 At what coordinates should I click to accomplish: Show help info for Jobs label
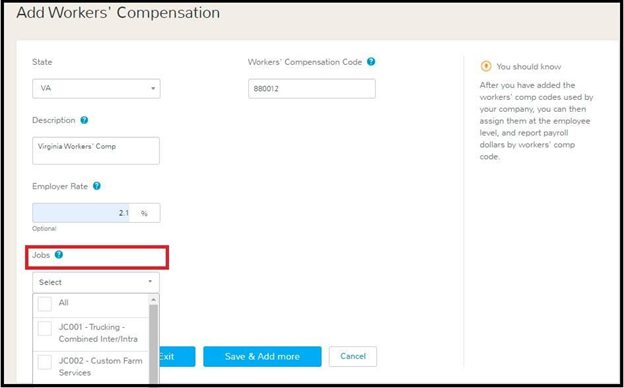(x=58, y=255)
